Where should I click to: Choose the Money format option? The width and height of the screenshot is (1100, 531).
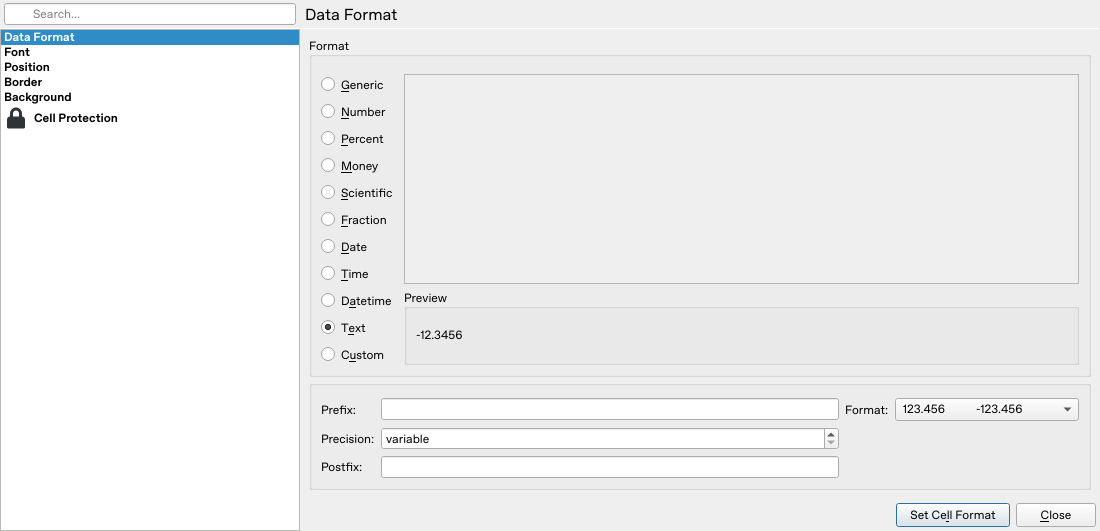[328, 165]
